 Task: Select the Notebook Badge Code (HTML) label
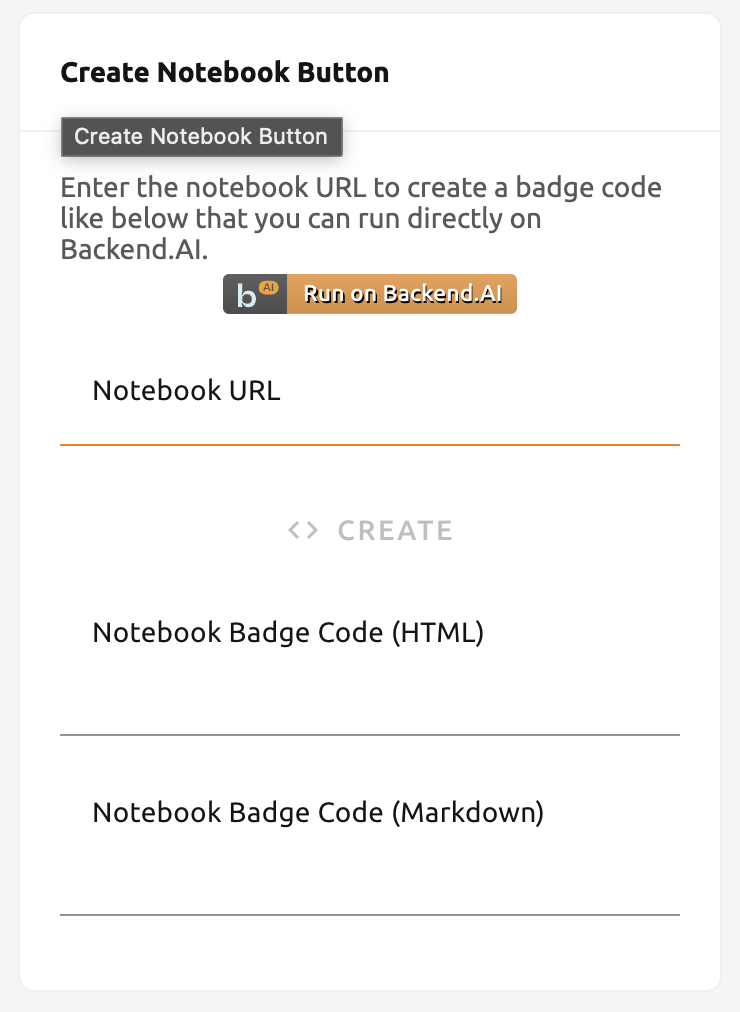pyautogui.click(x=288, y=633)
